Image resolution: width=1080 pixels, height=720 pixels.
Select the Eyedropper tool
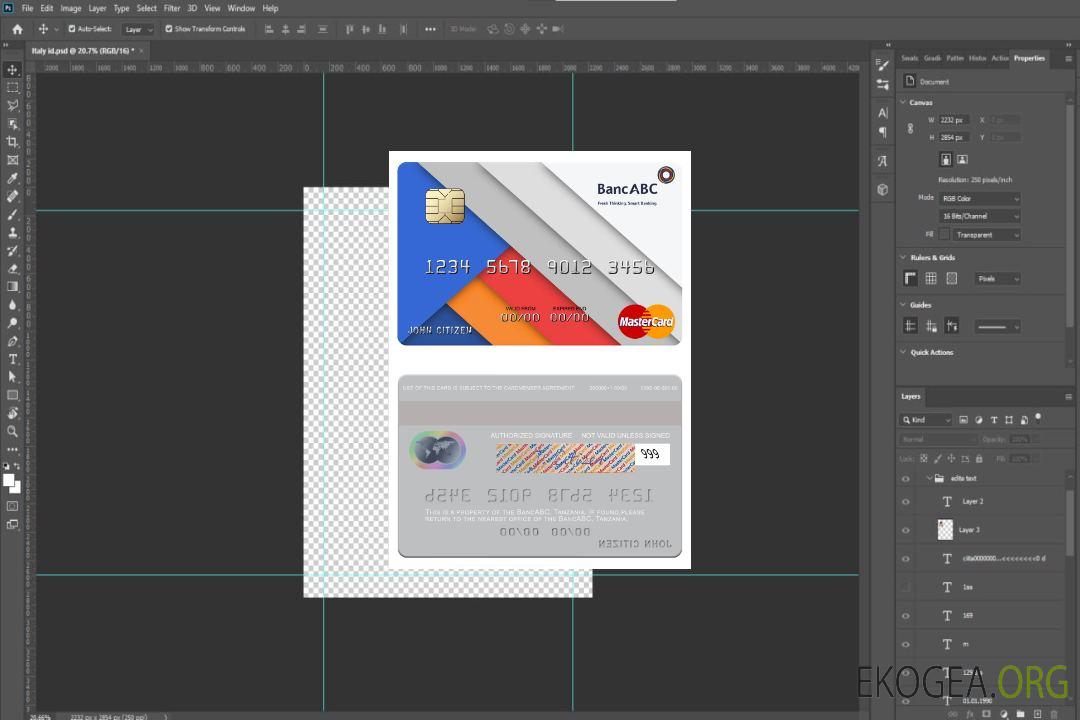click(12, 178)
